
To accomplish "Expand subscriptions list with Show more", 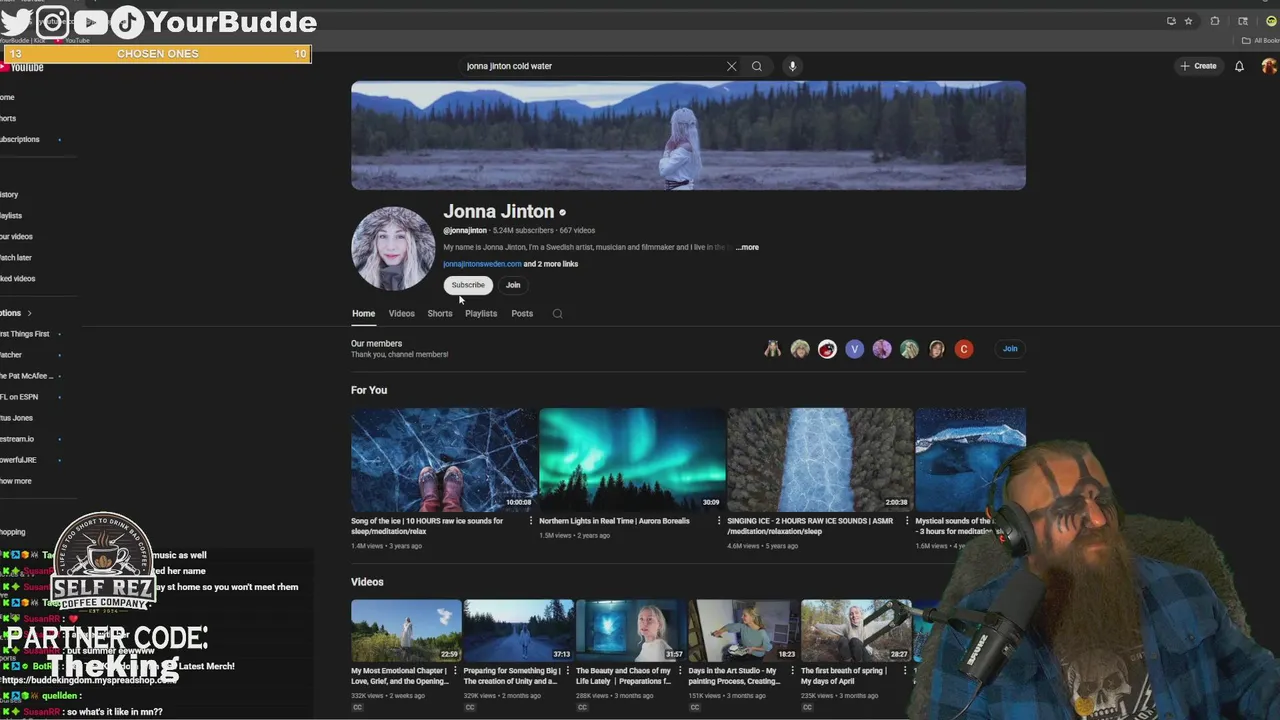I will (16, 481).
